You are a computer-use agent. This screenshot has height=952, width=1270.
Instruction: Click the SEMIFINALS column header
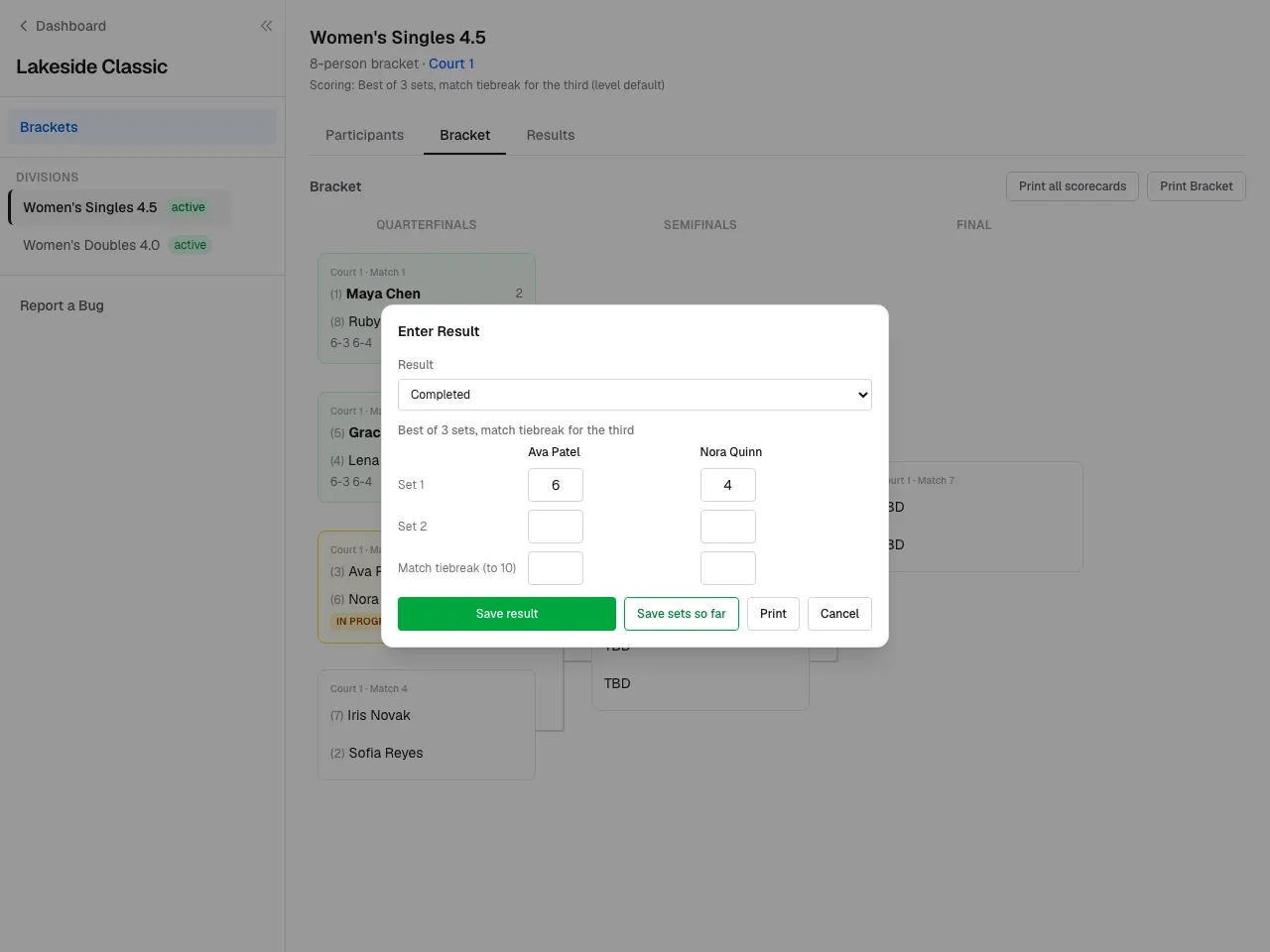tap(700, 225)
